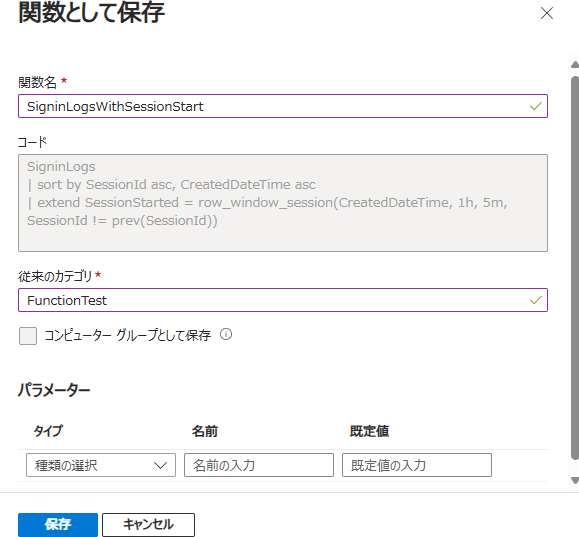Click the 既定値の入力 default value field
Screen dimensions: 579x537
click(417, 465)
